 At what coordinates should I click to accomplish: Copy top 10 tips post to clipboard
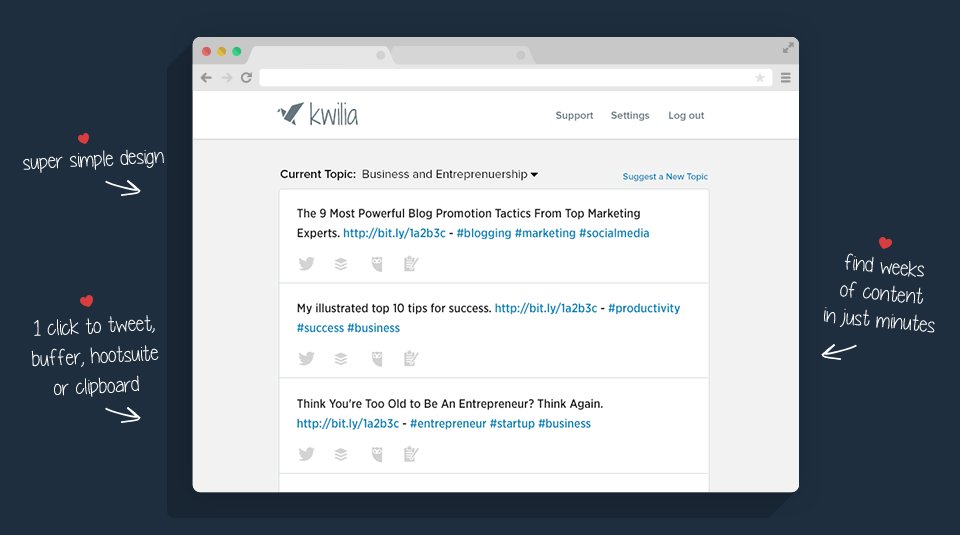[x=411, y=358]
